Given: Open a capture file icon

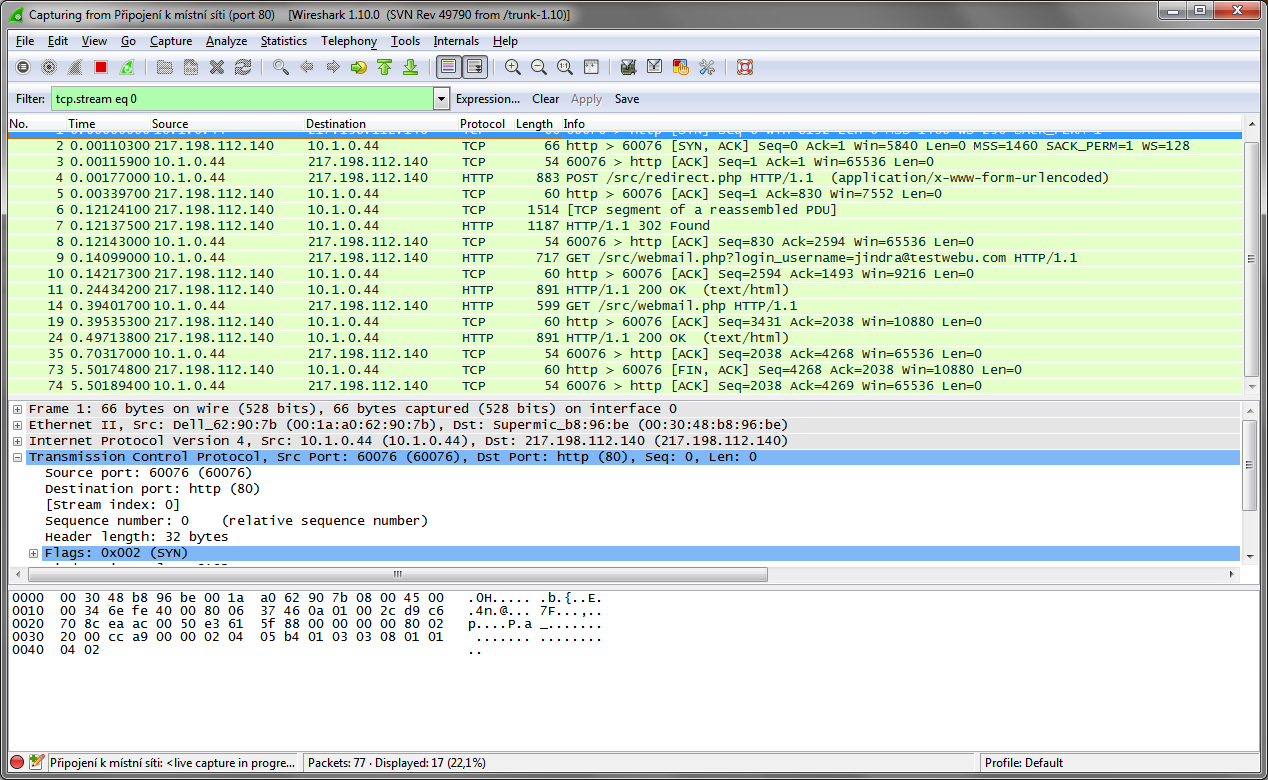Looking at the screenshot, I should point(165,67).
